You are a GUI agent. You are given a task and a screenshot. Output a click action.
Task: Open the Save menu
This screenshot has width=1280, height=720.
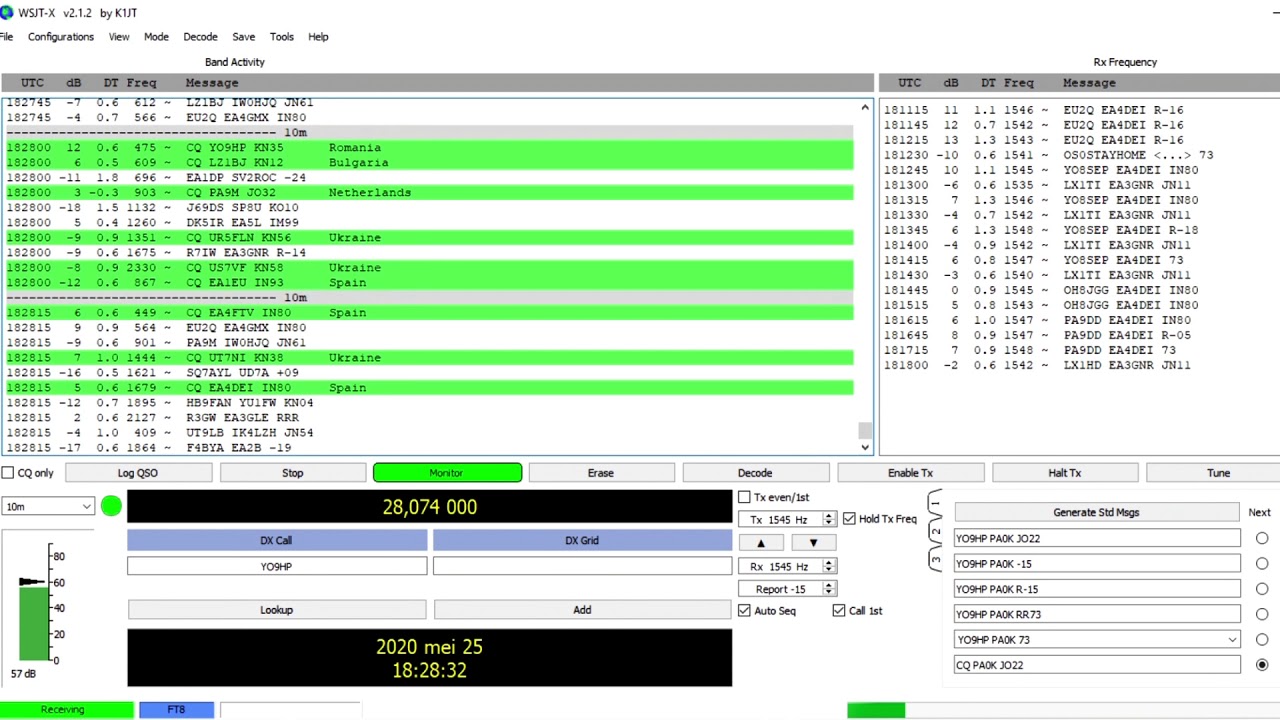(243, 37)
